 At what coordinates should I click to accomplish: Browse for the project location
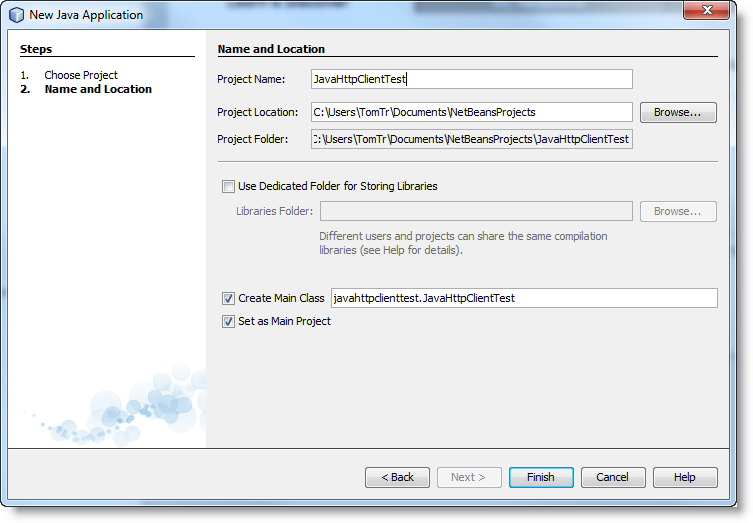pos(678,112)
